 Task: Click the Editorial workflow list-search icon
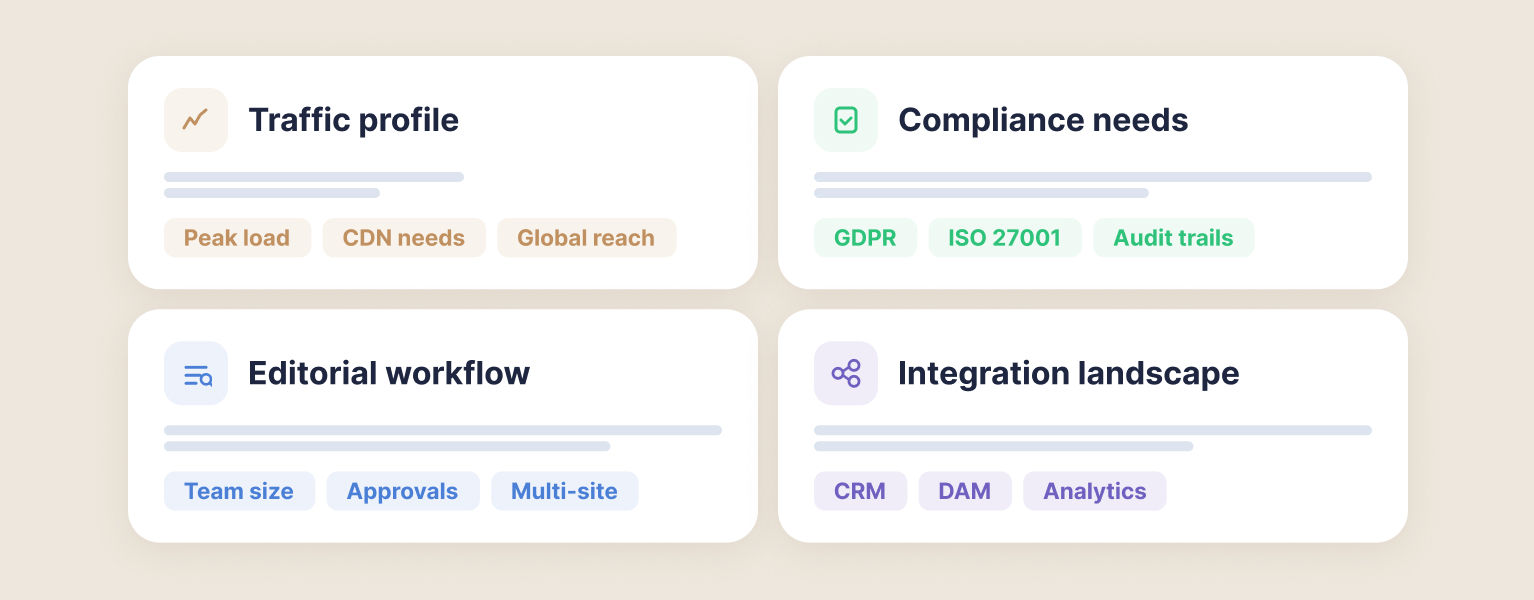click(196, 374)
